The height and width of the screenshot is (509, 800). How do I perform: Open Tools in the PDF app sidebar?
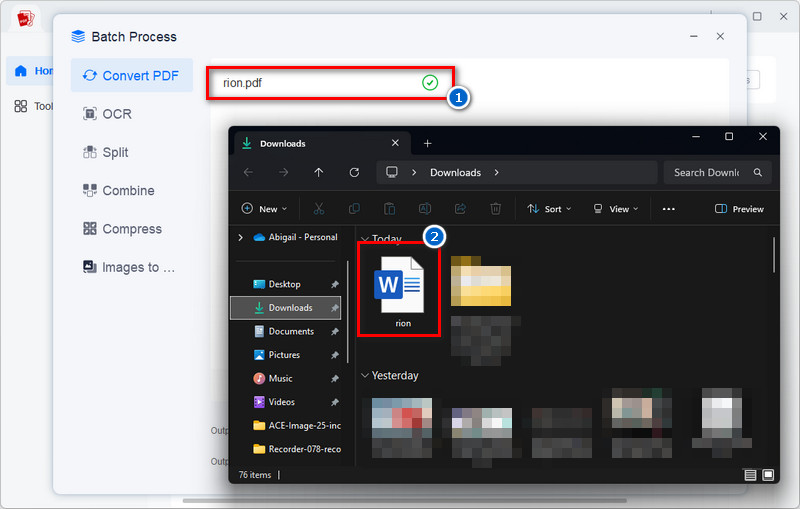(33, 106)
